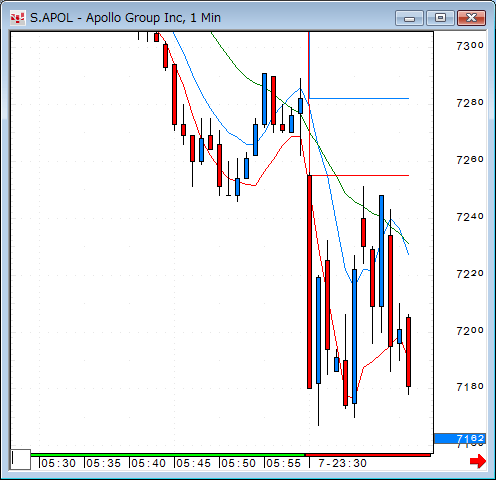Maximize the chart window
Image resolution: width=496 pixels, height=480 pixels.
click(x=440, y=18)
